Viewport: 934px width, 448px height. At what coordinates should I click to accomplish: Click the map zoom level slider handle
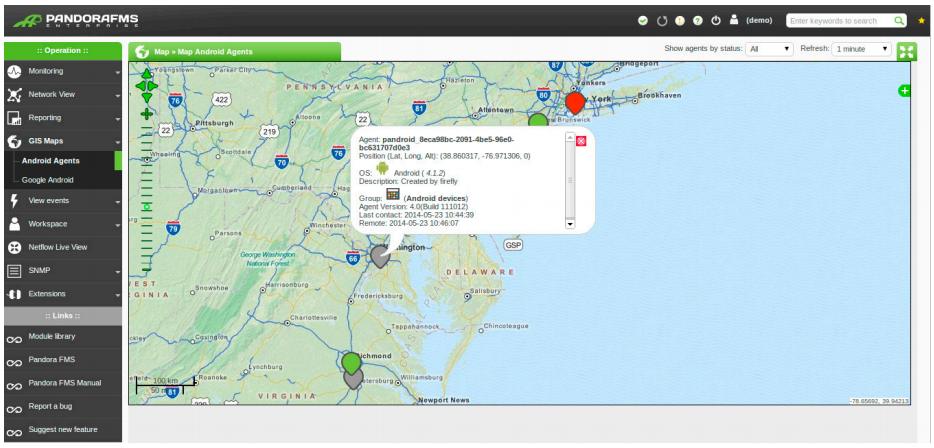(x=147, y=207)
